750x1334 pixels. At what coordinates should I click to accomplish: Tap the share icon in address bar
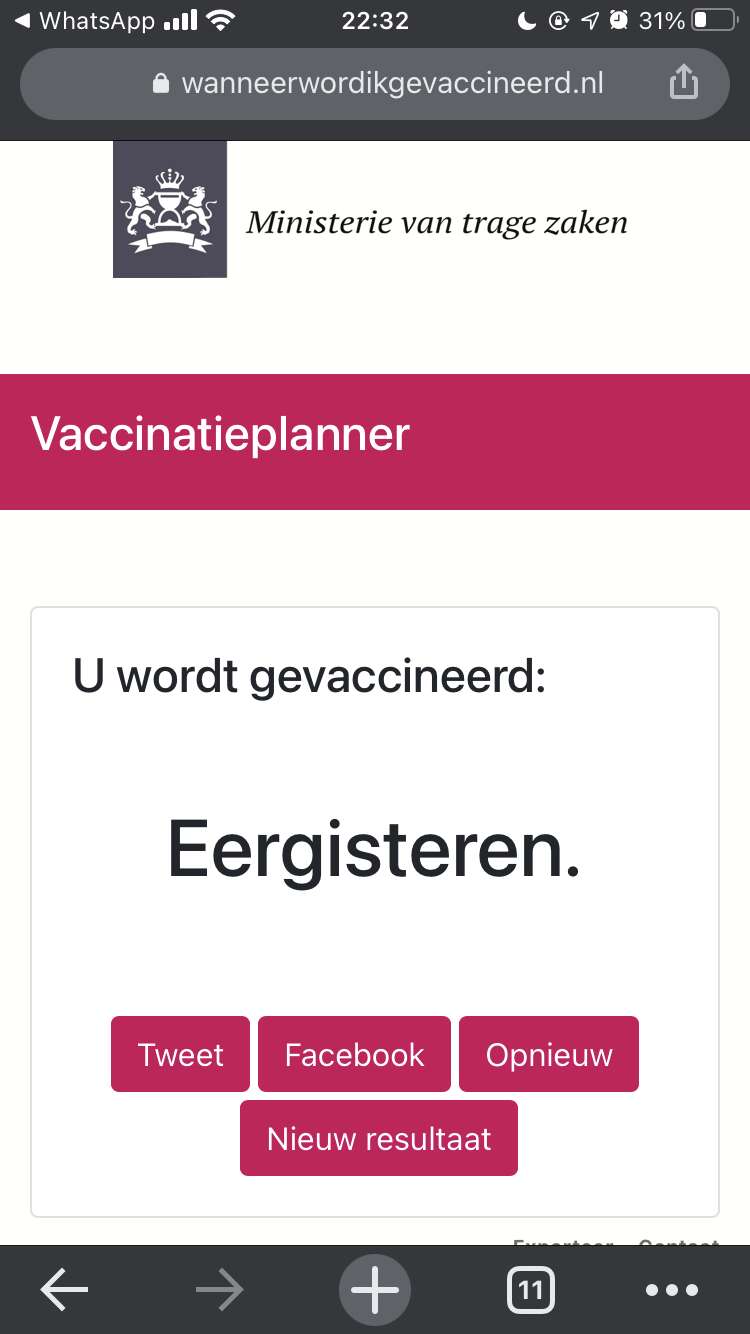[683, 83]
